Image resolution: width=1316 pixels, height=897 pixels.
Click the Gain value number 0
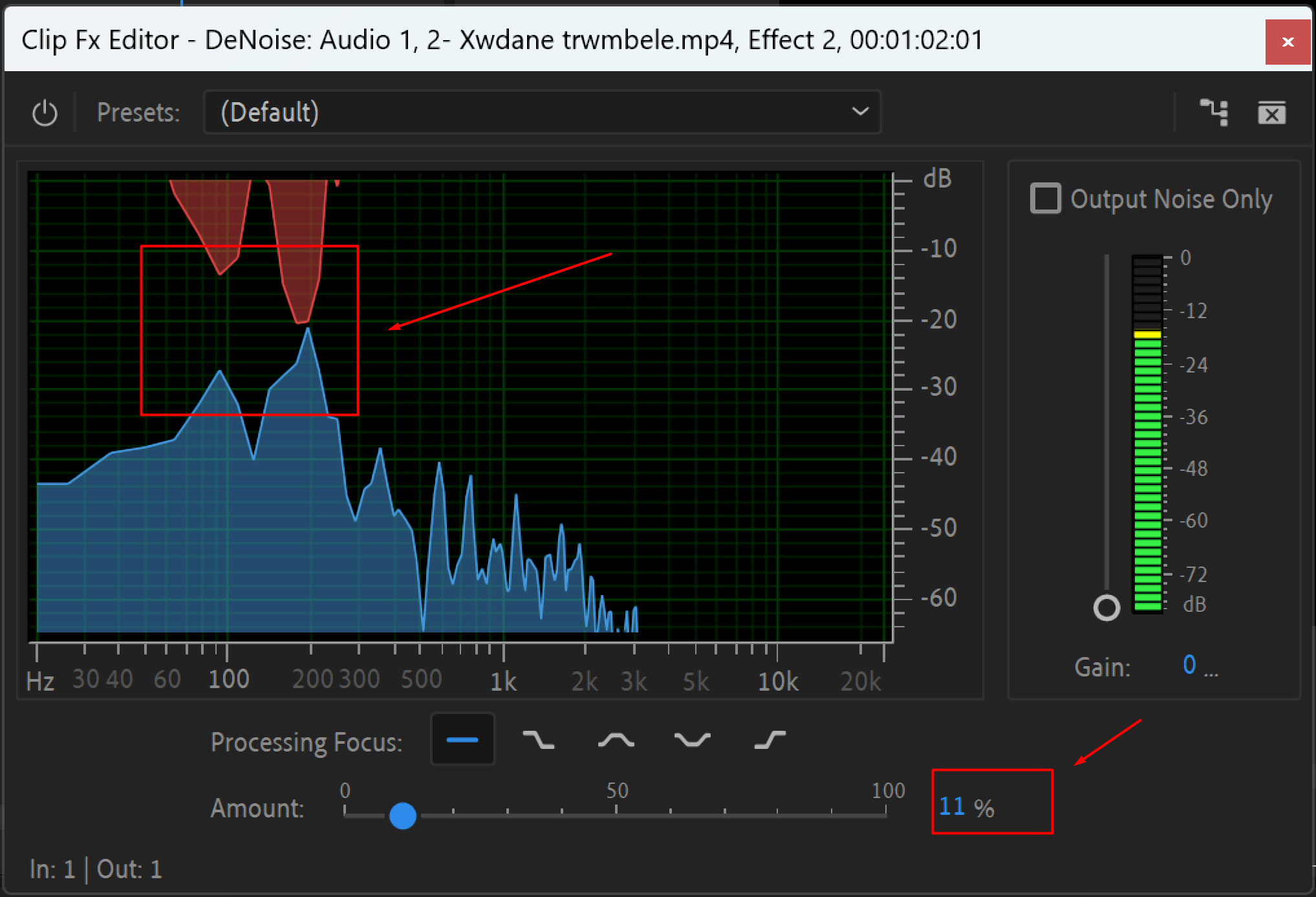tap(1189, 665)
